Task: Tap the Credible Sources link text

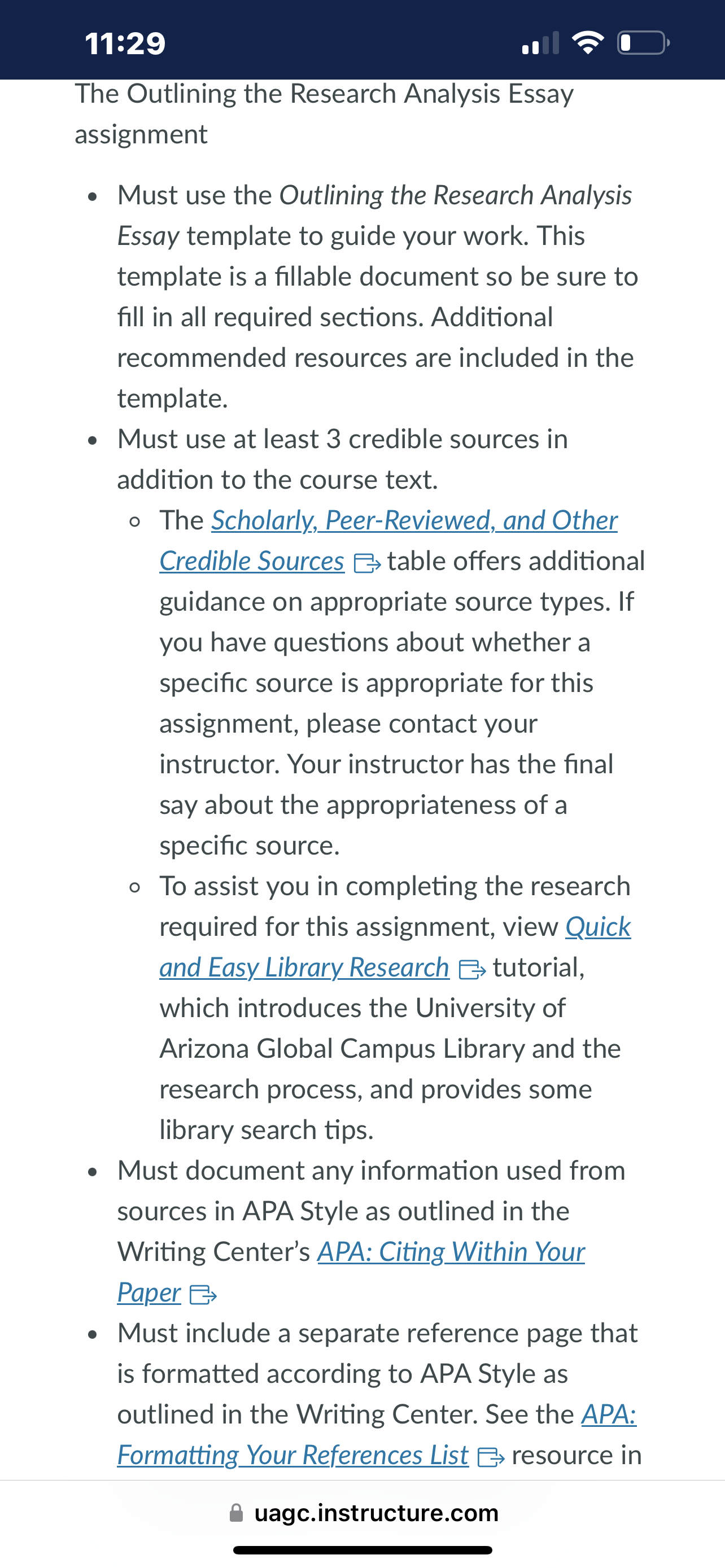Action: click(251, 562)
